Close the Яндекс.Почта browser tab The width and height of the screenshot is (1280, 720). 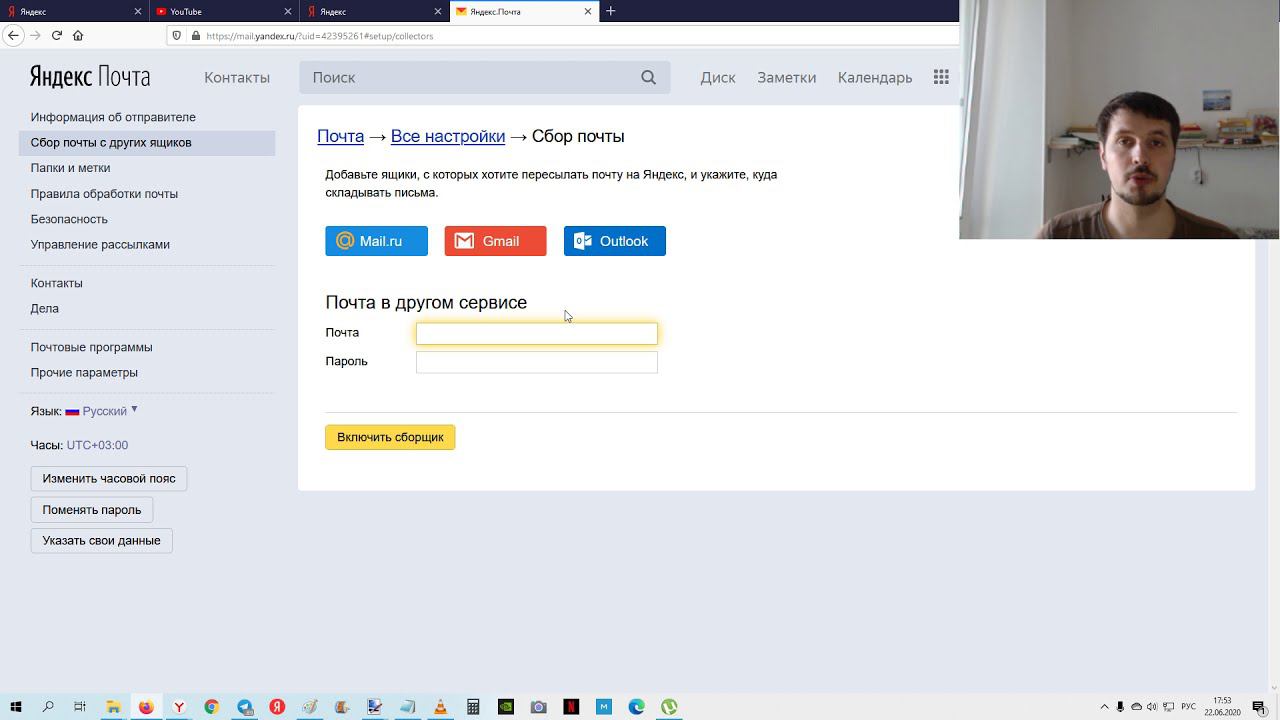point(588,11)
